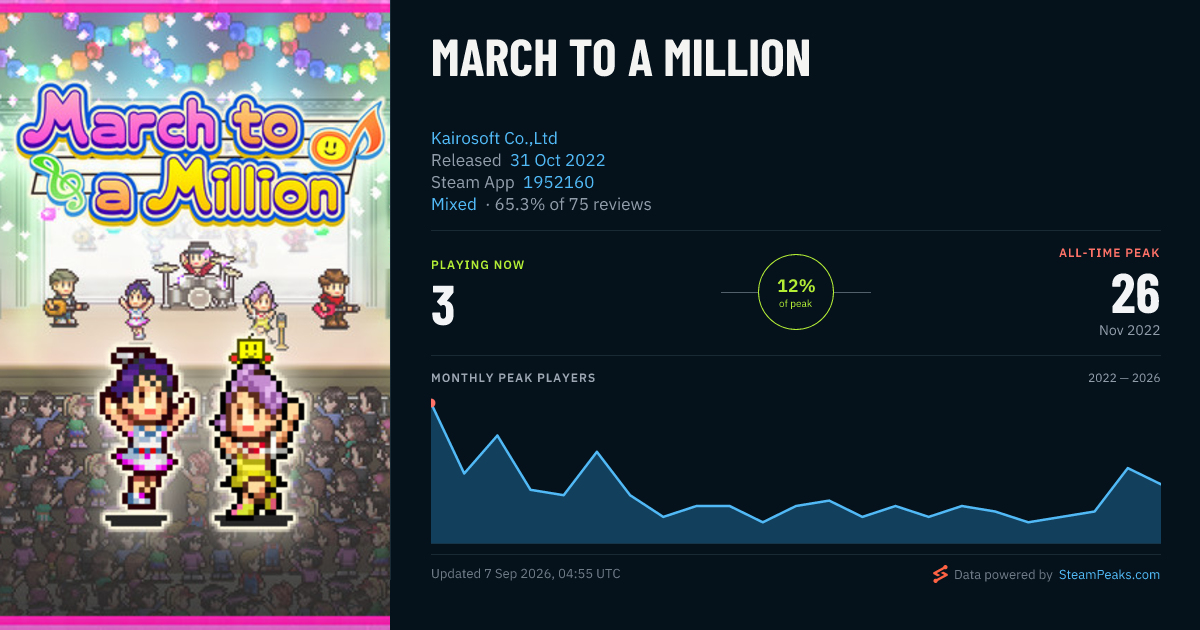Screen dimensions: 1200x630
Task: Open the Kairosoft Co.,Ltd developer link
Action: pos(494,138)
